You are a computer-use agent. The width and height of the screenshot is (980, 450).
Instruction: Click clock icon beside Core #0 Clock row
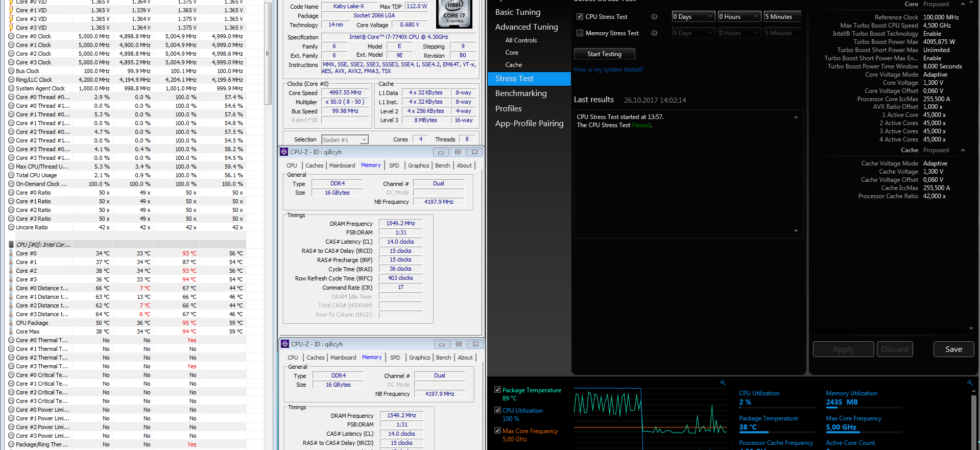11,36
